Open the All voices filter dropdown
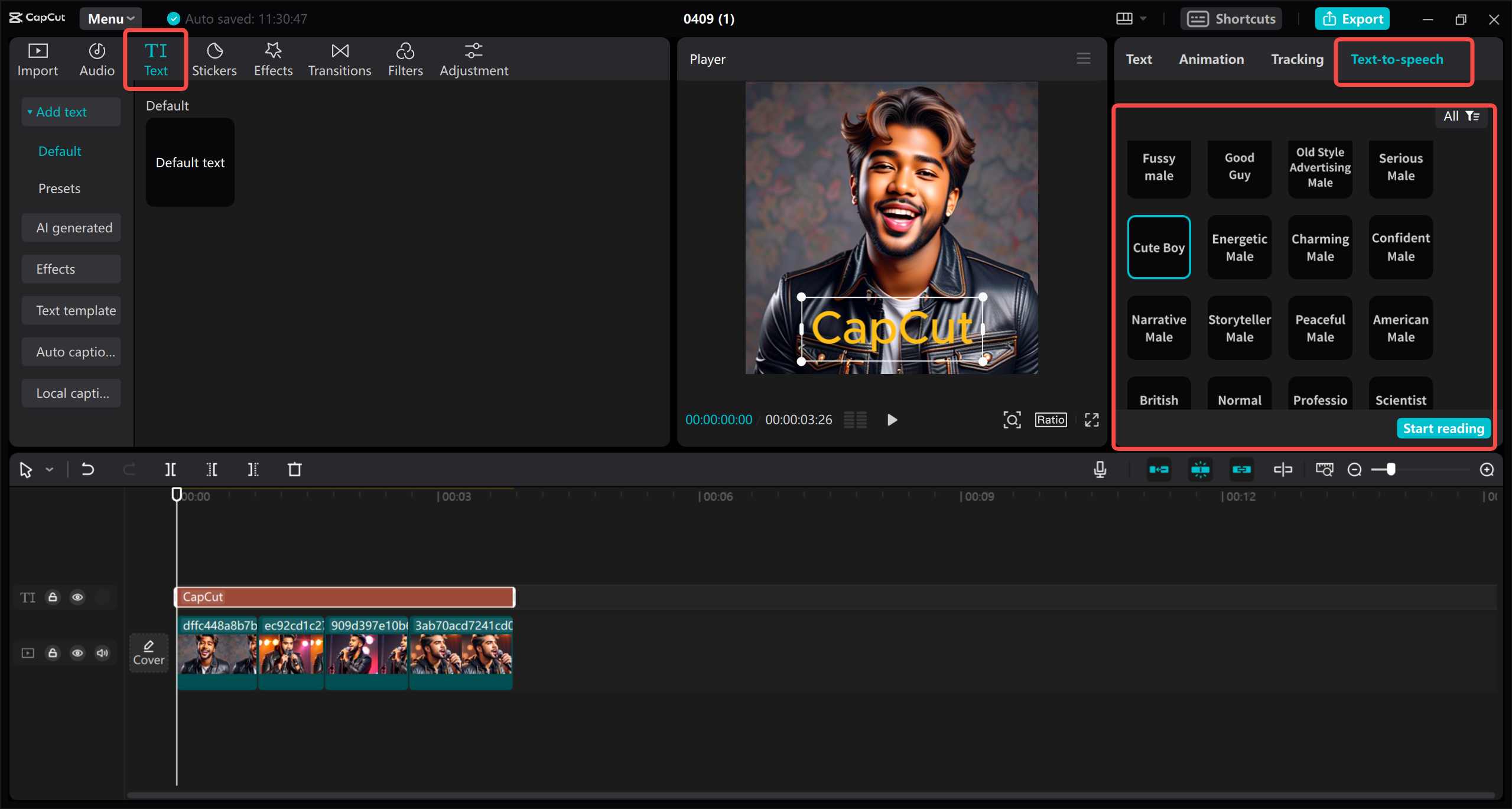The height and width of the screenshot is (809, 1512). click(1461, 116)
